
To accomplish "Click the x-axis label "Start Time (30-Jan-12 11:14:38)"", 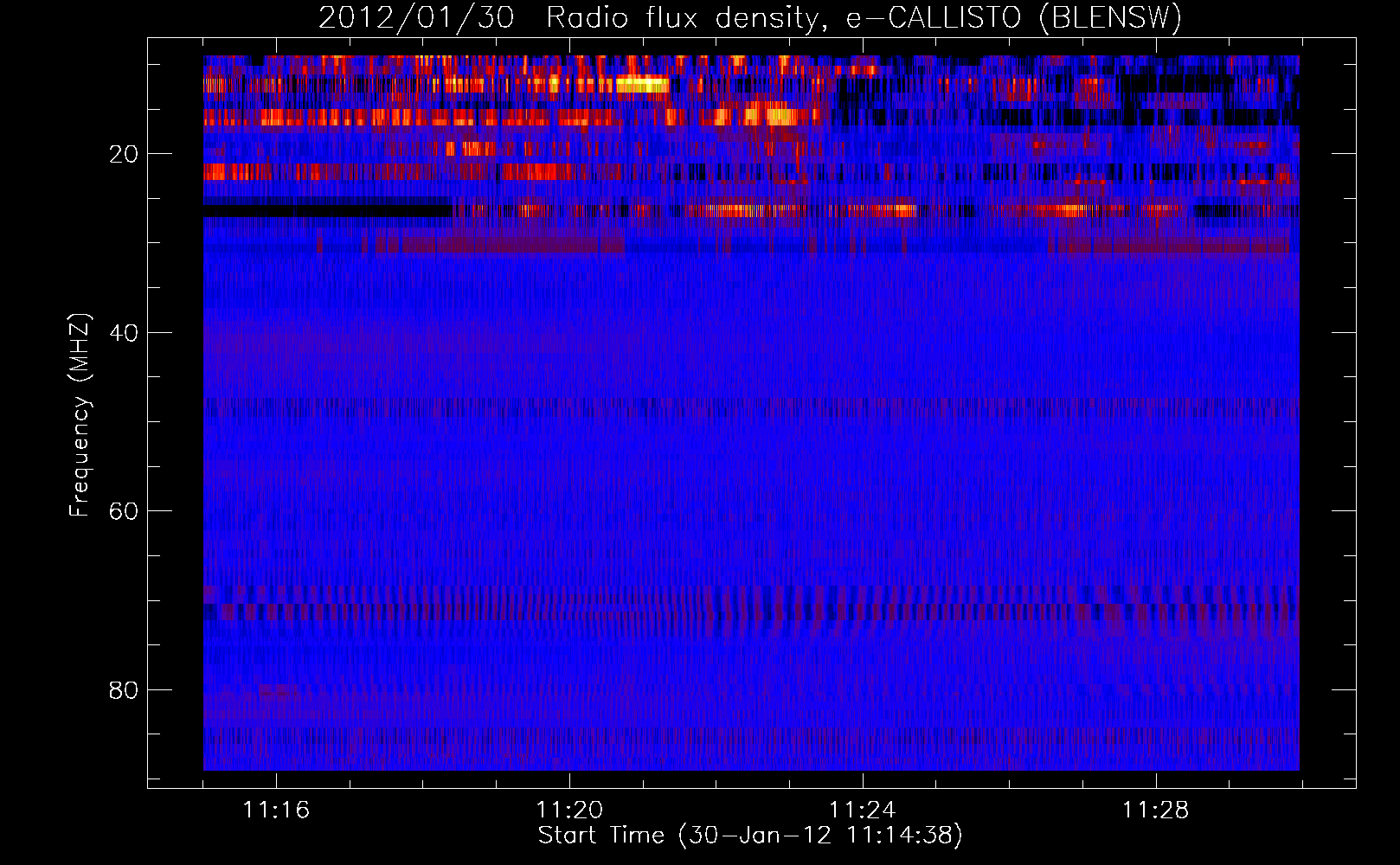I will click(750, 836).
